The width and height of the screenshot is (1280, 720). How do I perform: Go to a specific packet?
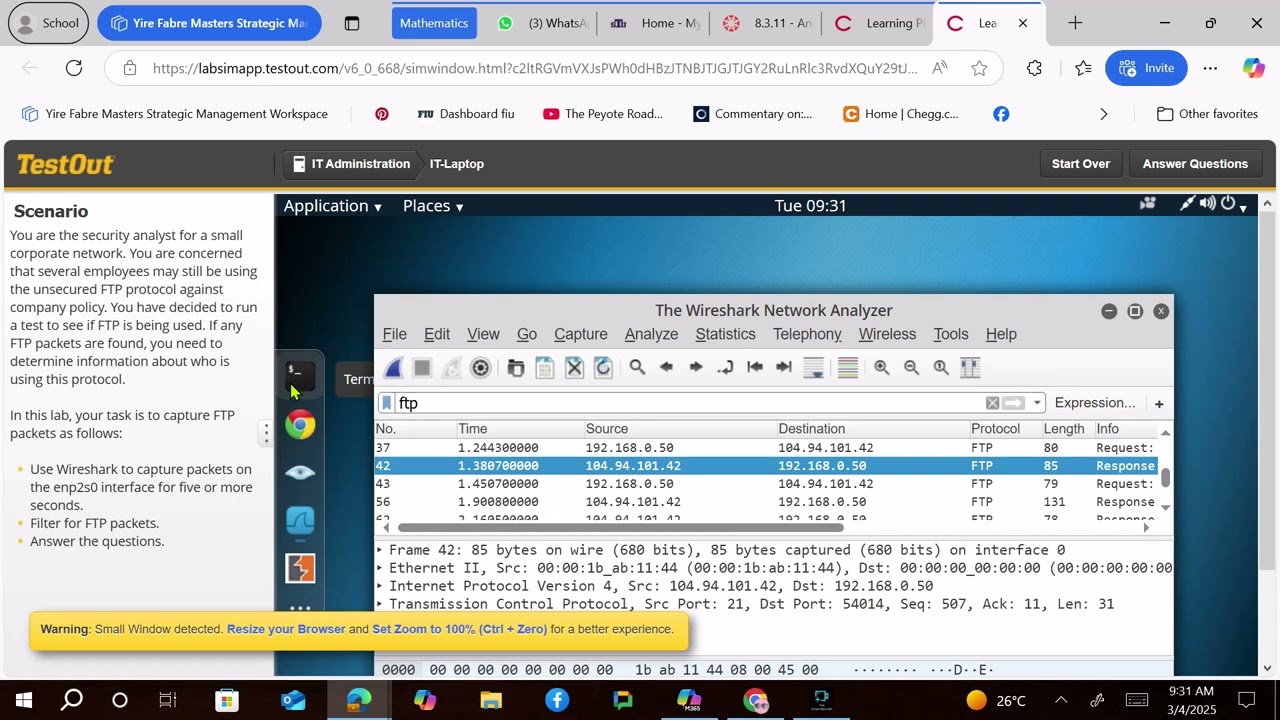726,368
